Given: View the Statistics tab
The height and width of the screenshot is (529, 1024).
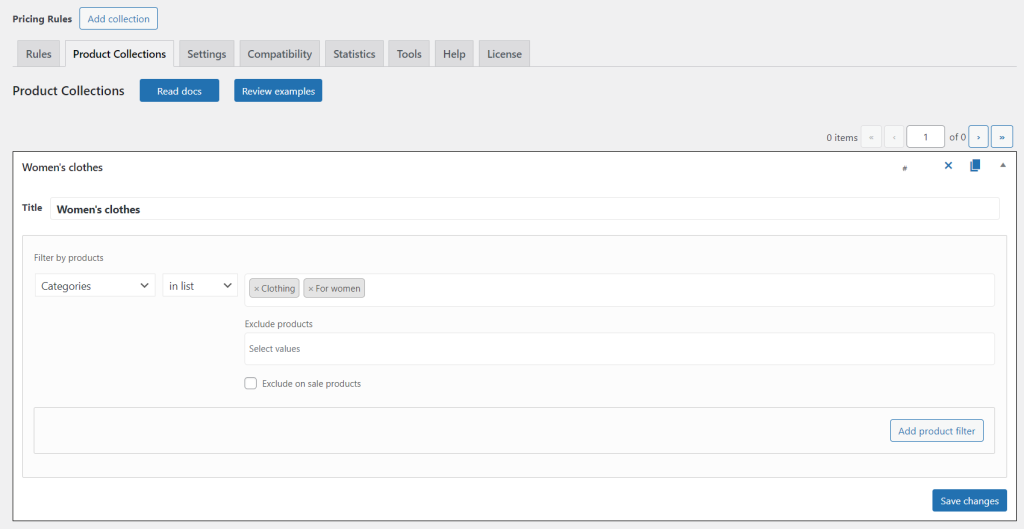Looking at the screenshot, I should click(x=354, y=54).
